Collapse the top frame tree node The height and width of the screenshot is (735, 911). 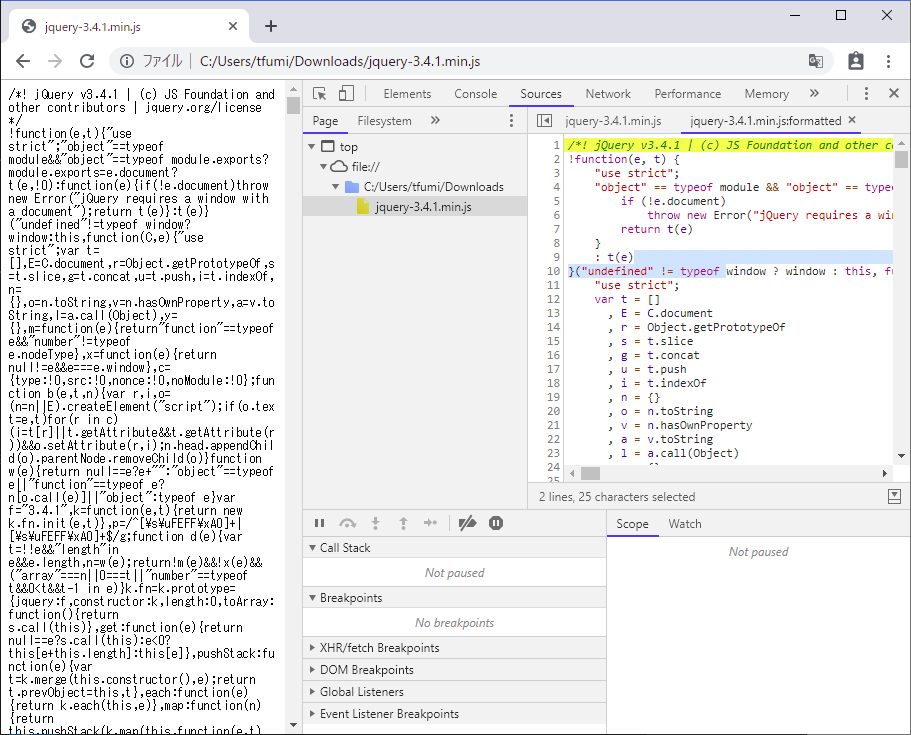pos(312,146)
